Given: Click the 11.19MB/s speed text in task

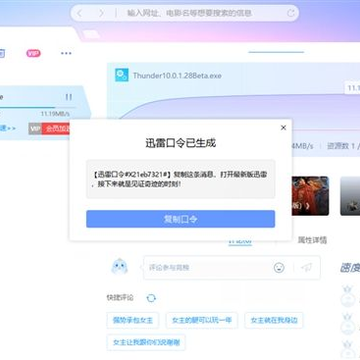Looking at the screenshot, I should pyautogui.click(x=55, y=114).
